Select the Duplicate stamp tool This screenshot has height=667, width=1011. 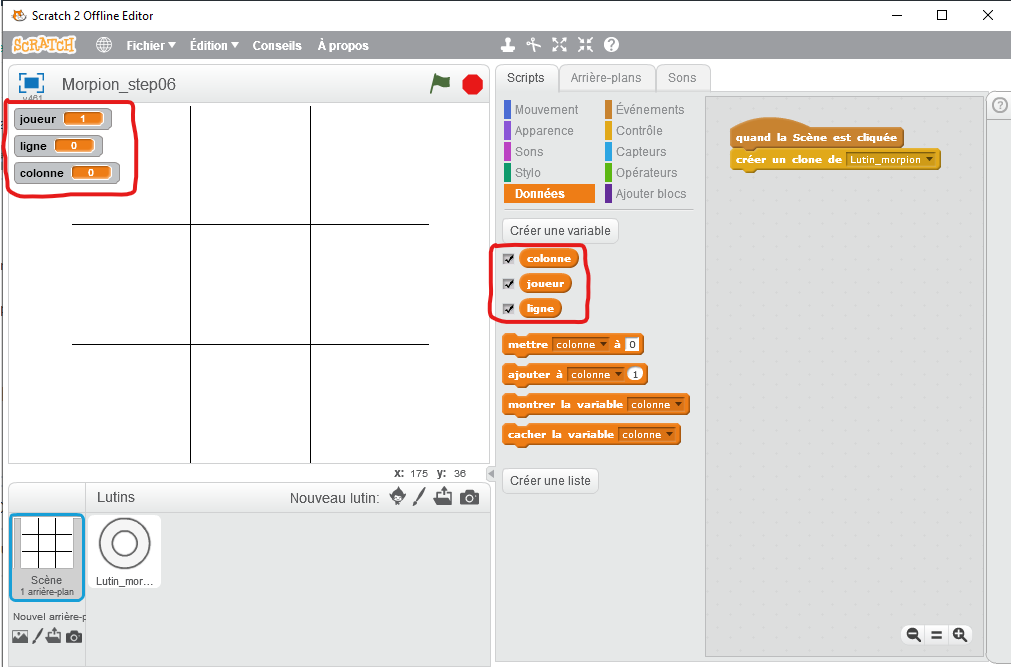pyautogui.click(x=508, y=45)
